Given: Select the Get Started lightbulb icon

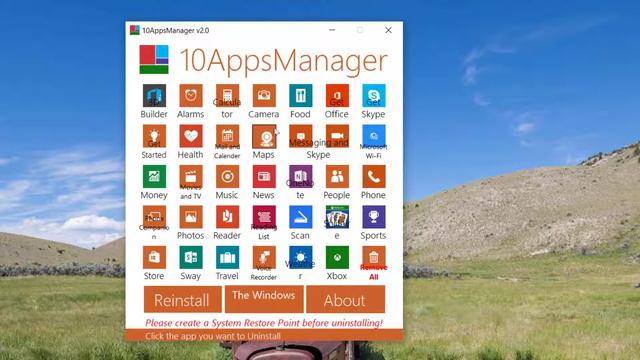Looking at the screenshot, I should (x=154, y=136).
